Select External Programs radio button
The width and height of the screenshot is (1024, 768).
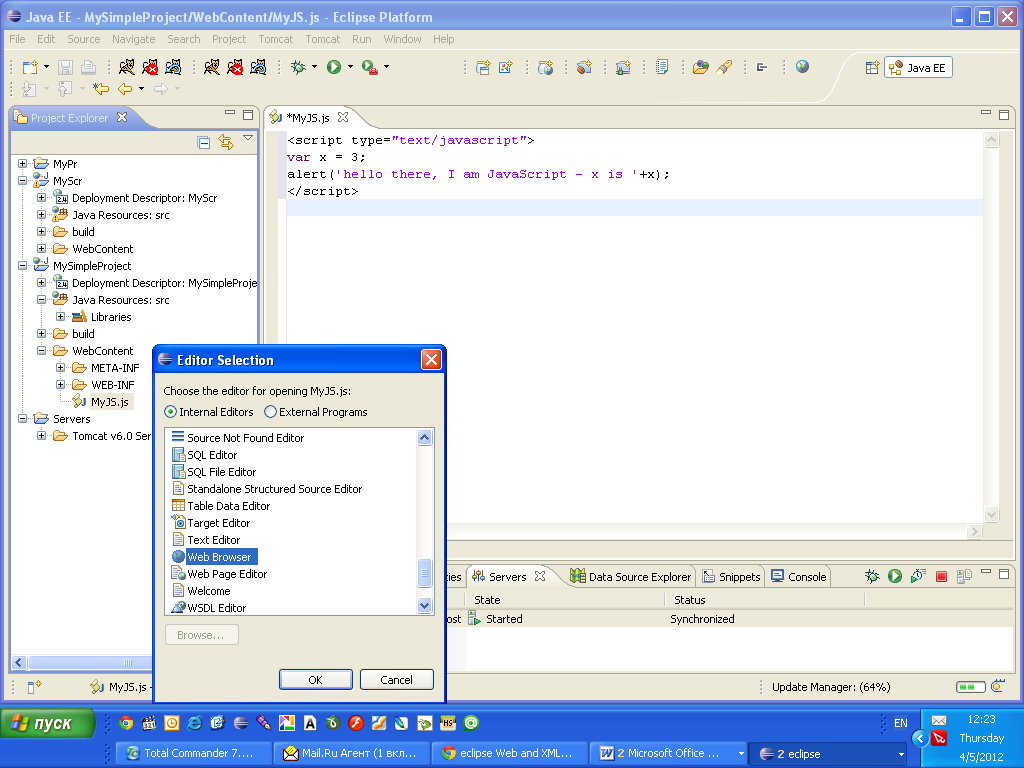click(x=270, y=412)
